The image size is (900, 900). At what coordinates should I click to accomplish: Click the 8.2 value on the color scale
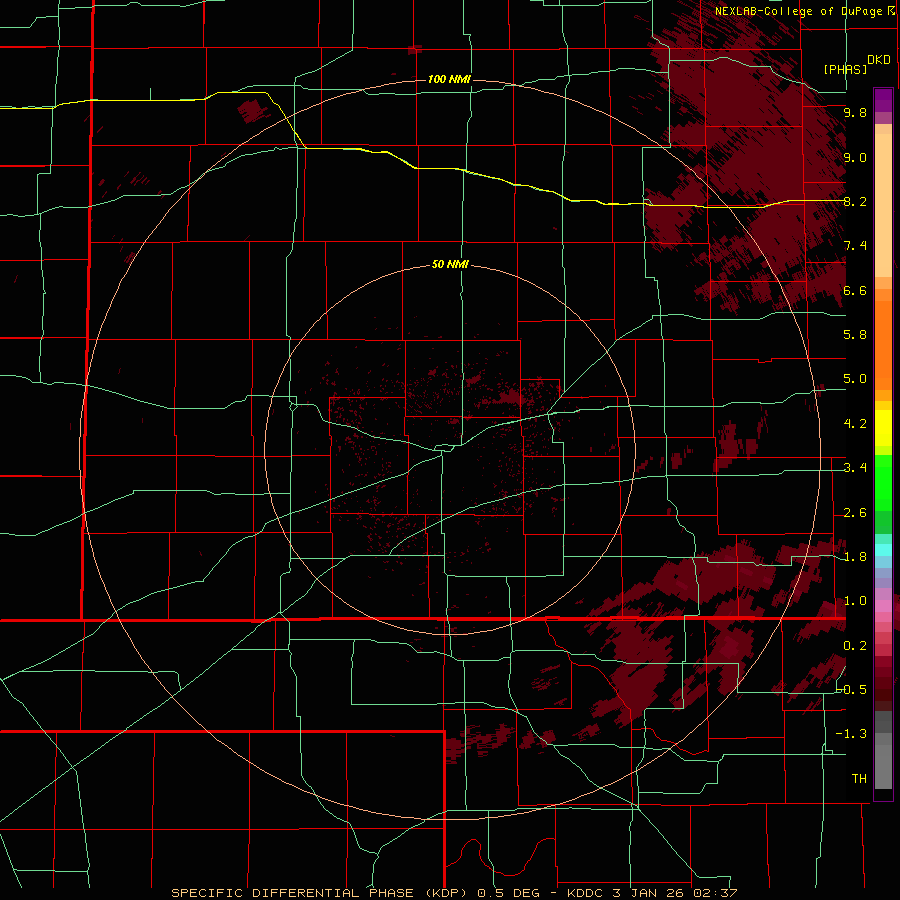tap(855, 201)
